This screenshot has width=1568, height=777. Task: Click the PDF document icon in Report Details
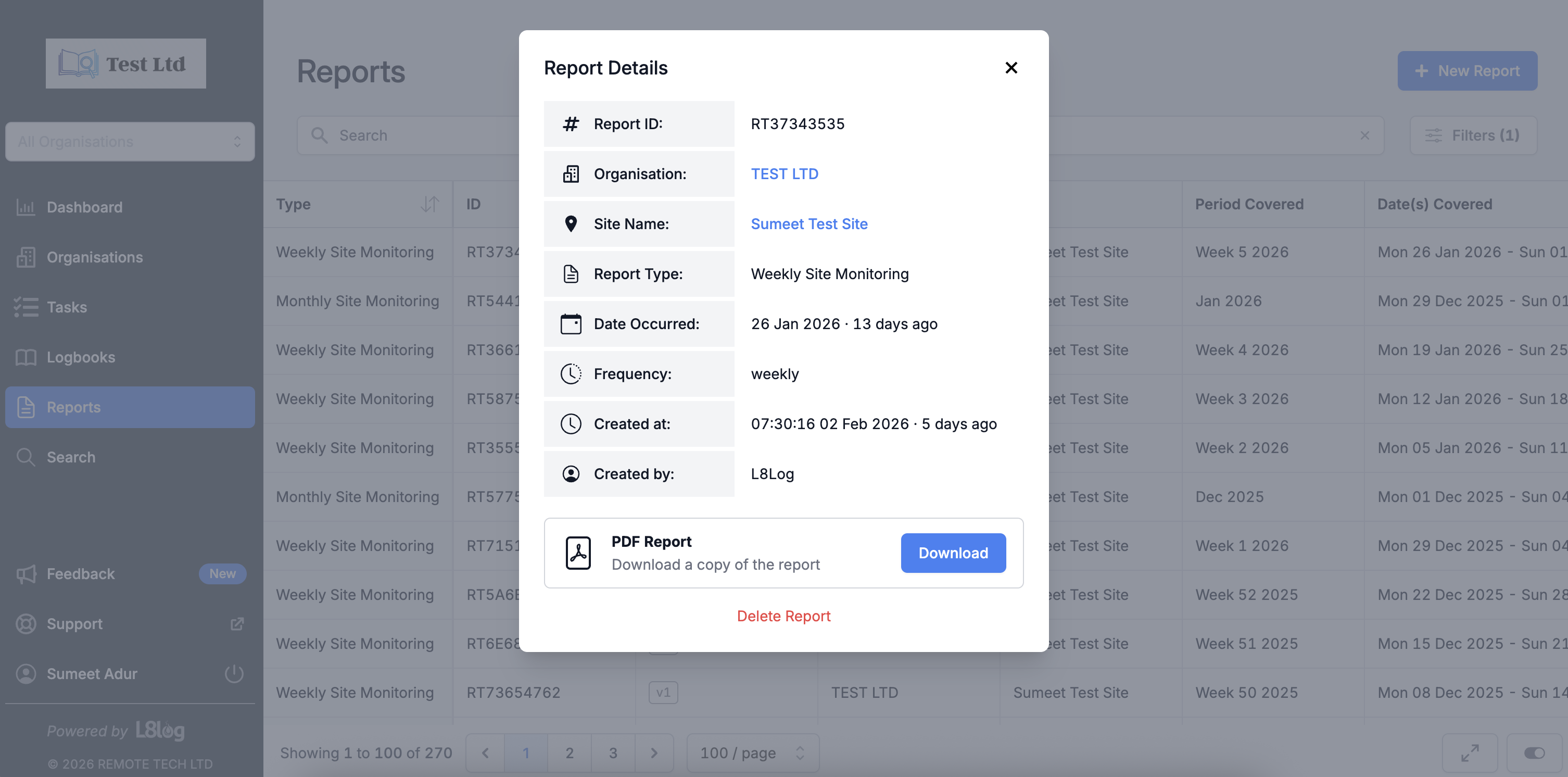point(578,553)
